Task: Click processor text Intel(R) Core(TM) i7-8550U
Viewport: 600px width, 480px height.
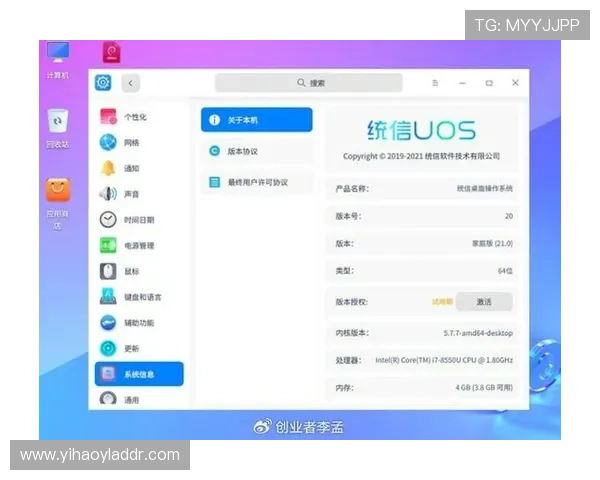Action: (x=443, y=360)
